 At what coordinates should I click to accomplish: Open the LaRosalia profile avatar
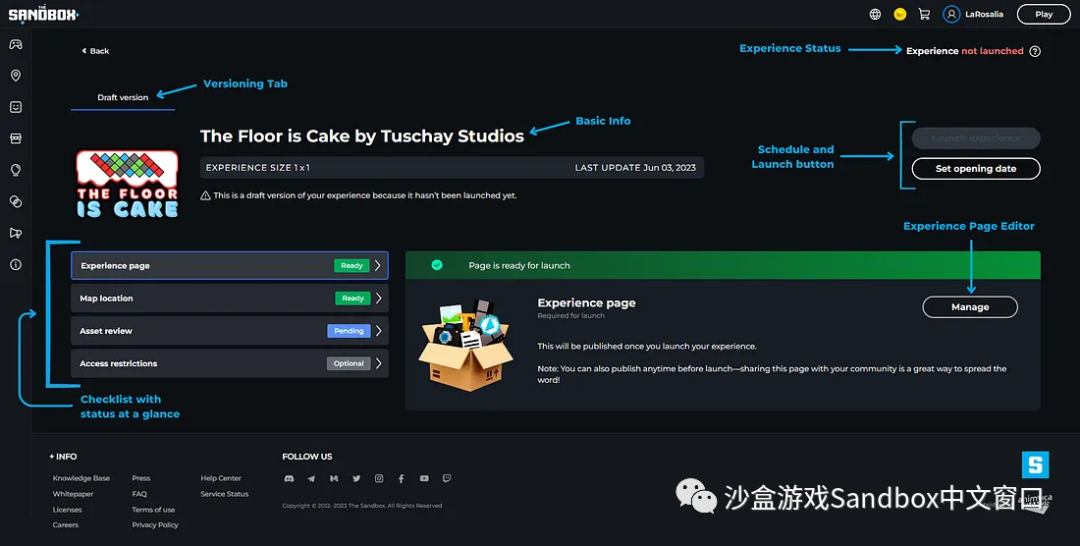pyautogui.click(x=951, y=14)
